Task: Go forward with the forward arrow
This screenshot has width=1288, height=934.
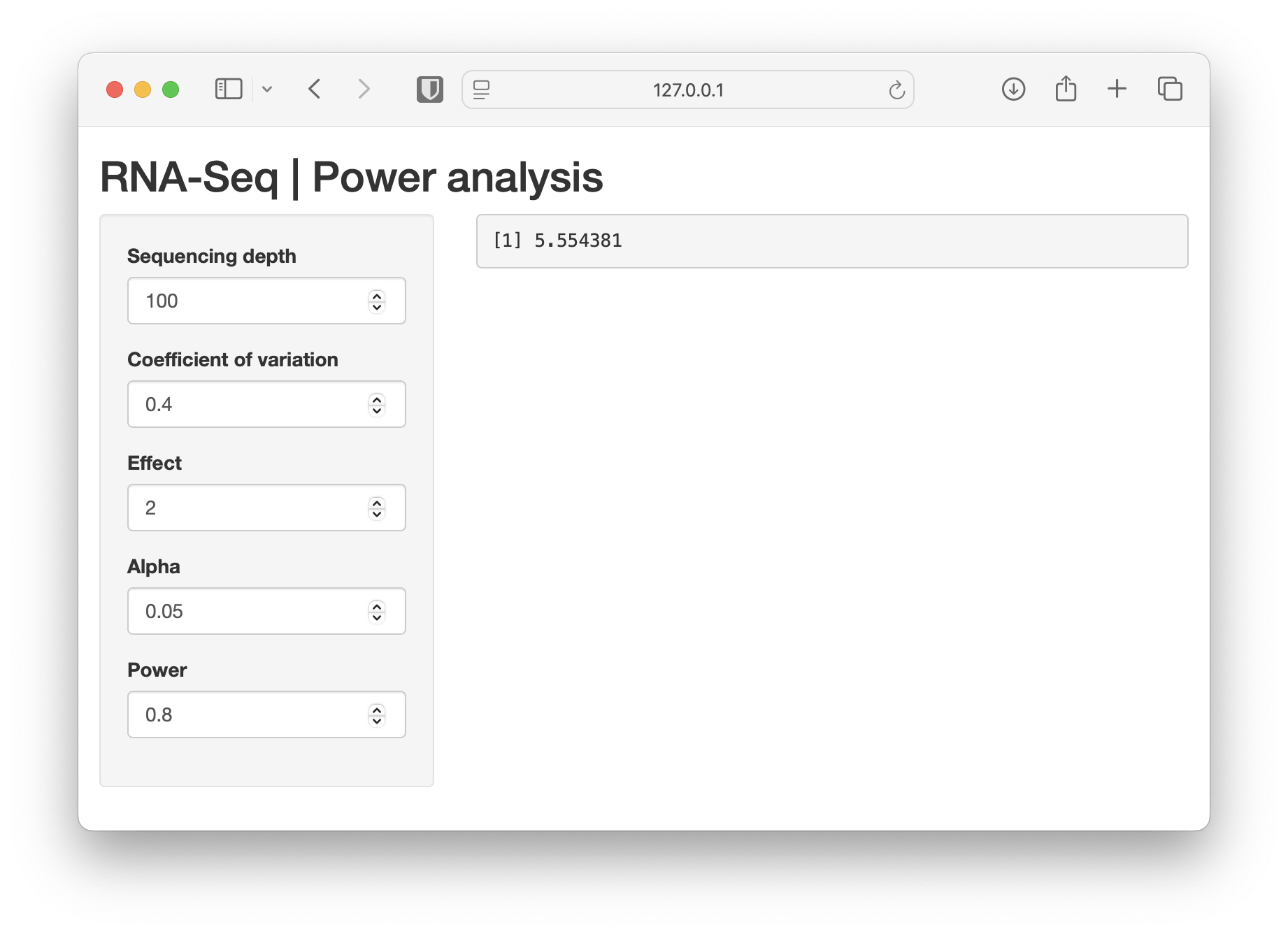Action: pyautogui.click(x=364, y=89)
